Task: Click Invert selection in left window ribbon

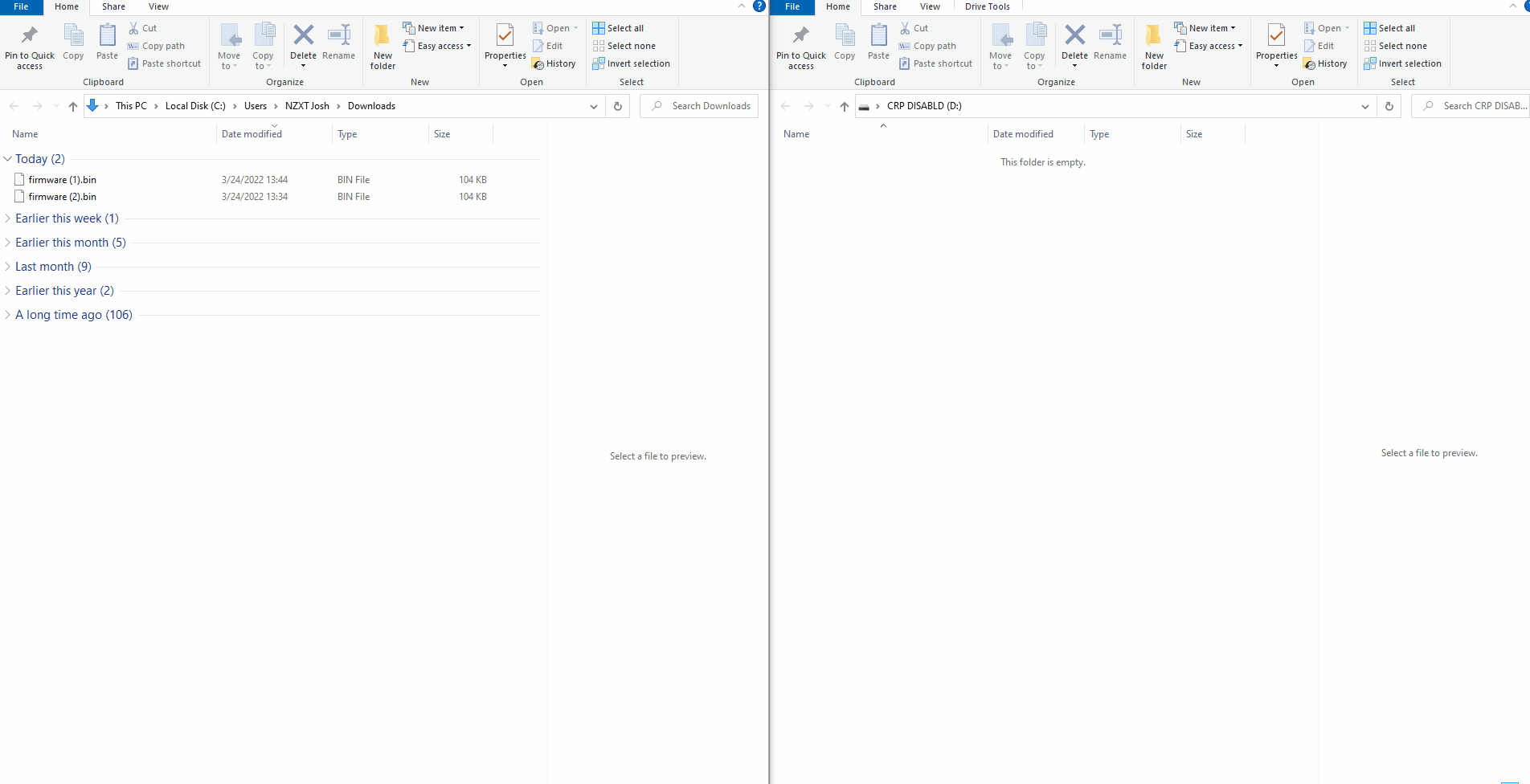Action: (x=631, y=64)
